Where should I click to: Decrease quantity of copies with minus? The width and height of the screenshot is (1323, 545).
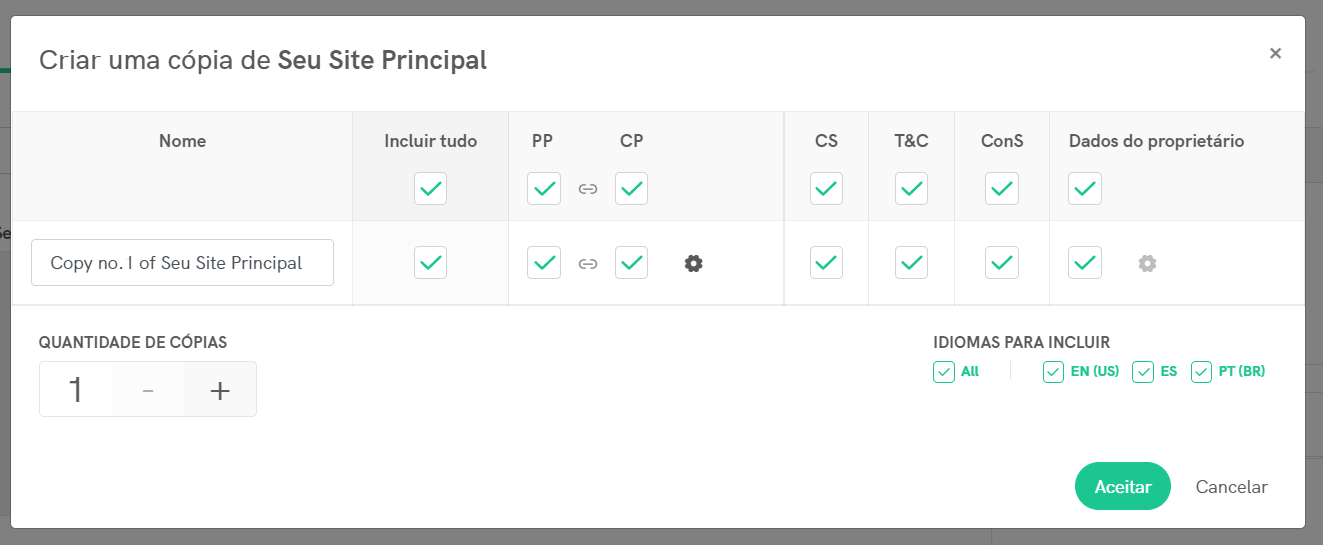click(x=148, y=390)
